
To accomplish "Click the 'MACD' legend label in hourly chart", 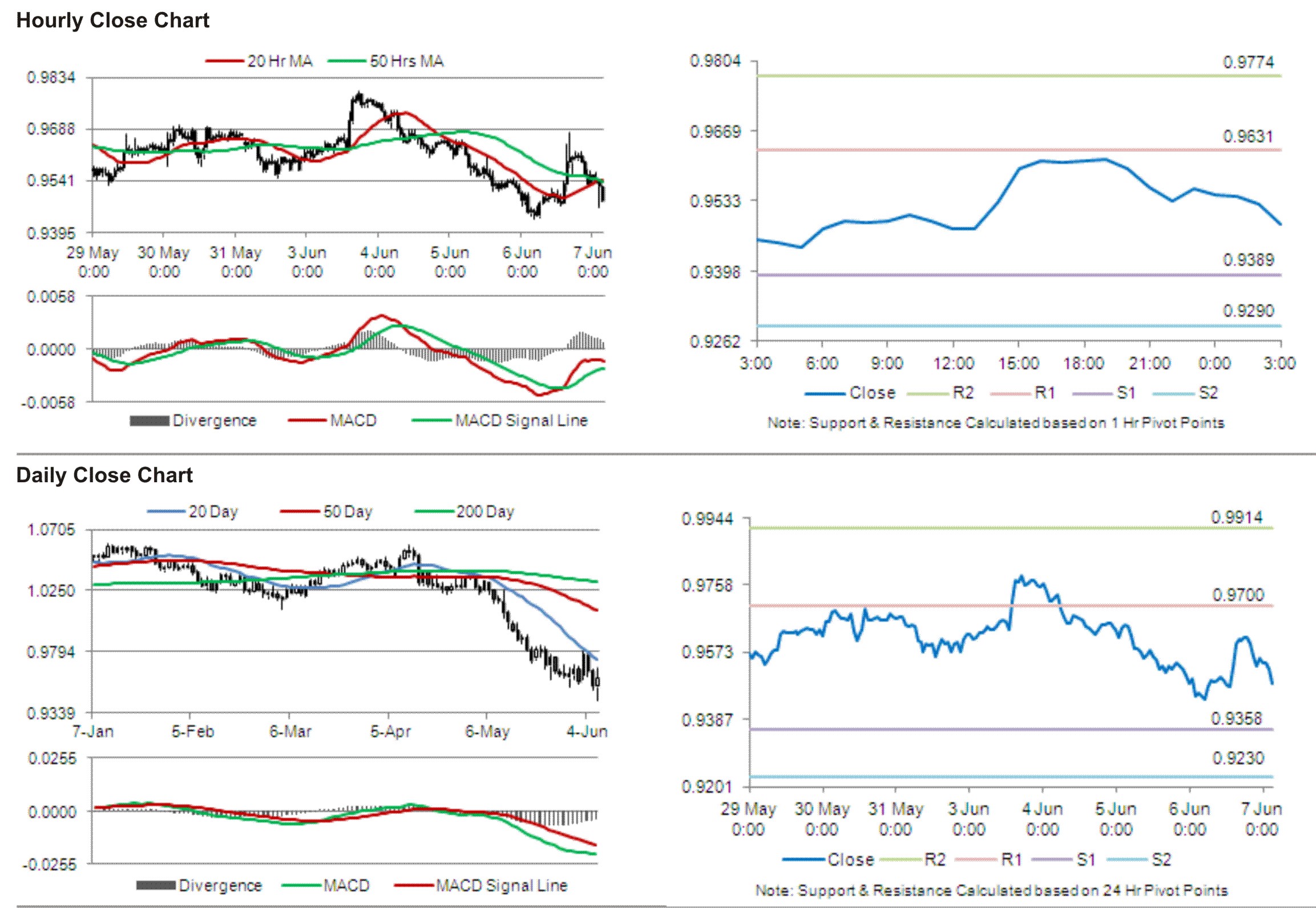I will pos(353,421).
